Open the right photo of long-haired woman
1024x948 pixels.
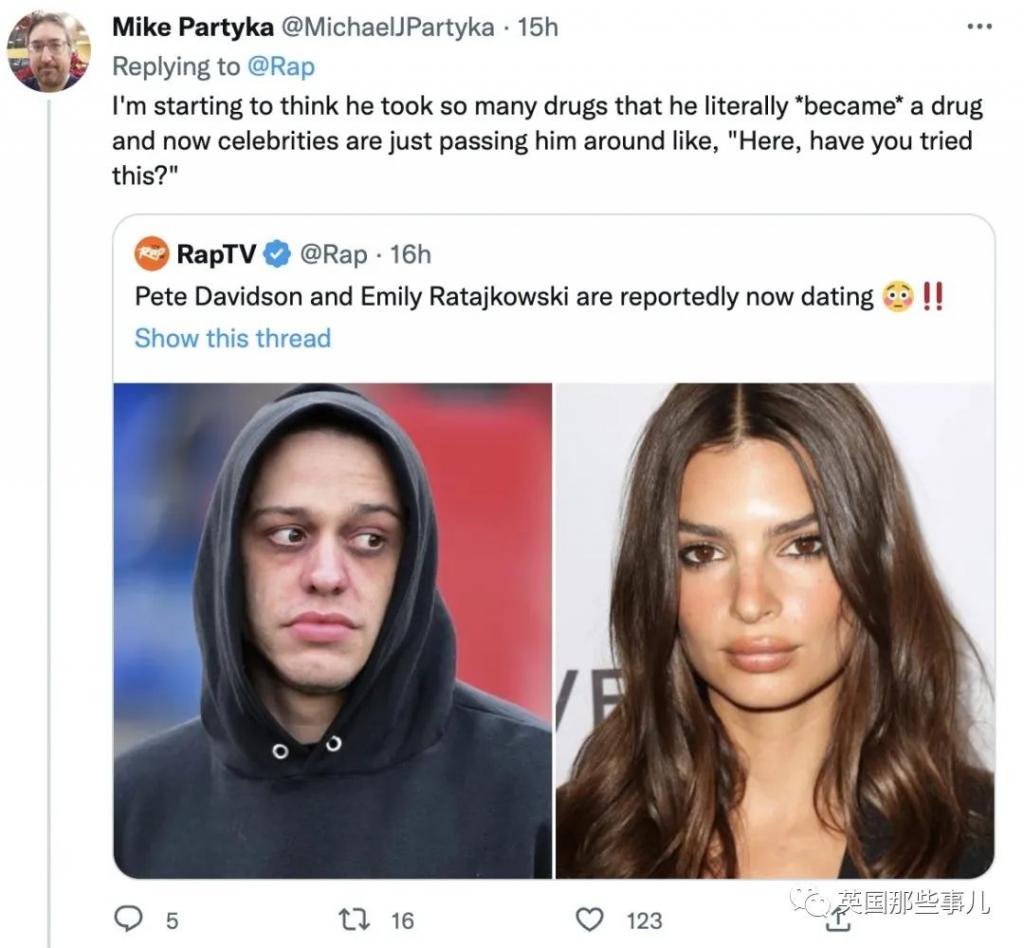coord(774,630)
